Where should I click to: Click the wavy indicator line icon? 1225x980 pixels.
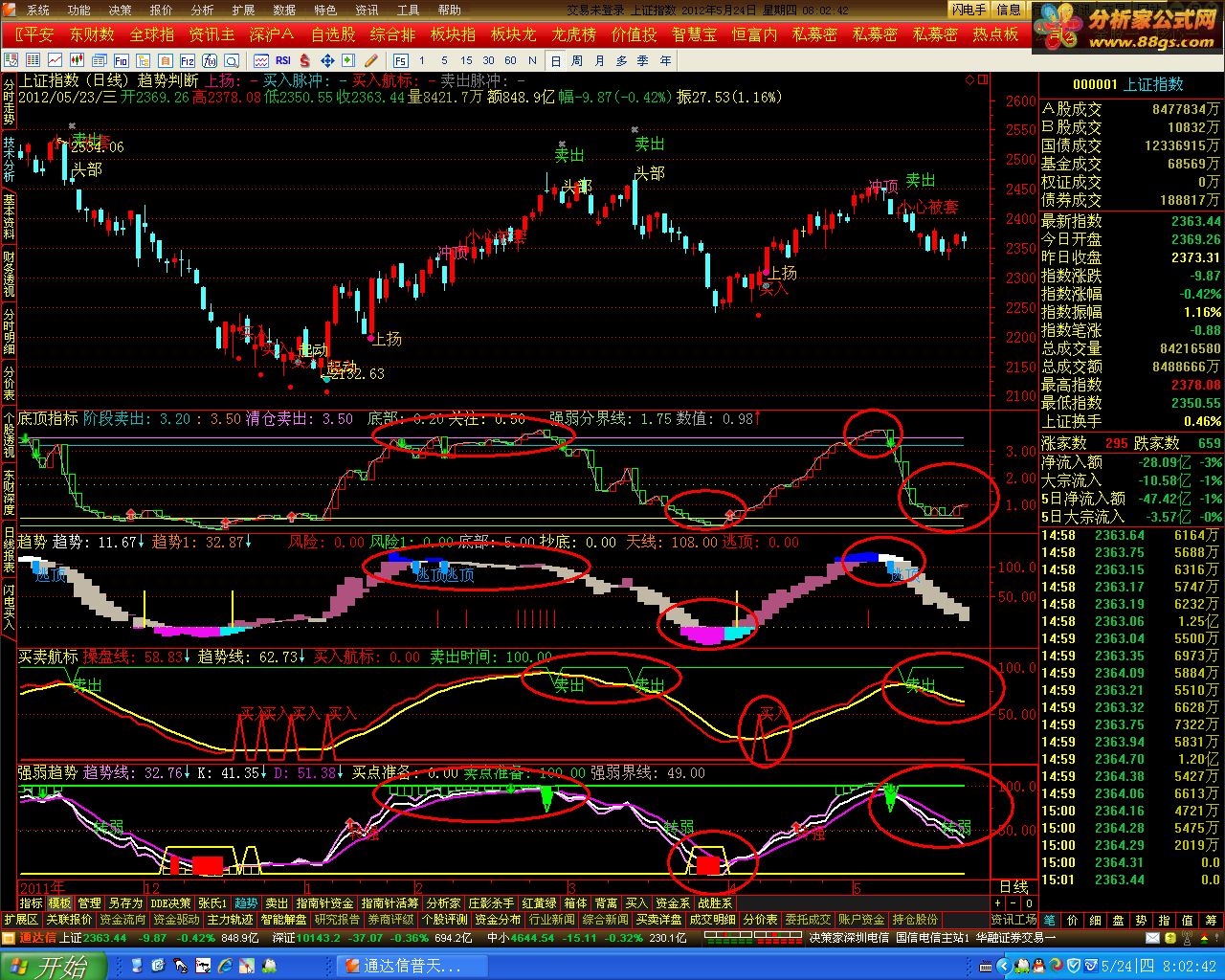coord(260,60)
